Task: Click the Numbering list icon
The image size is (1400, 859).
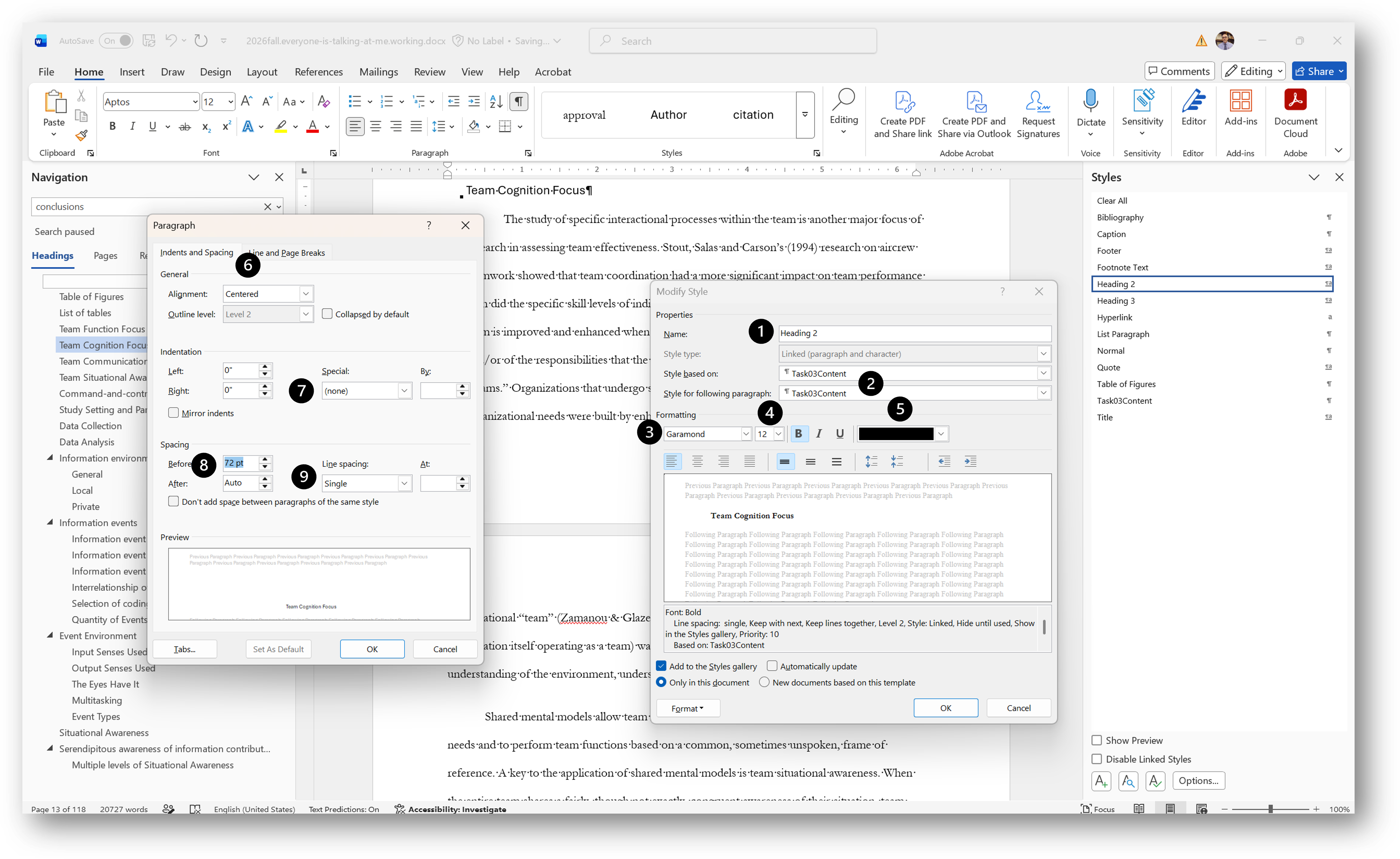Action: click(387, 102)
